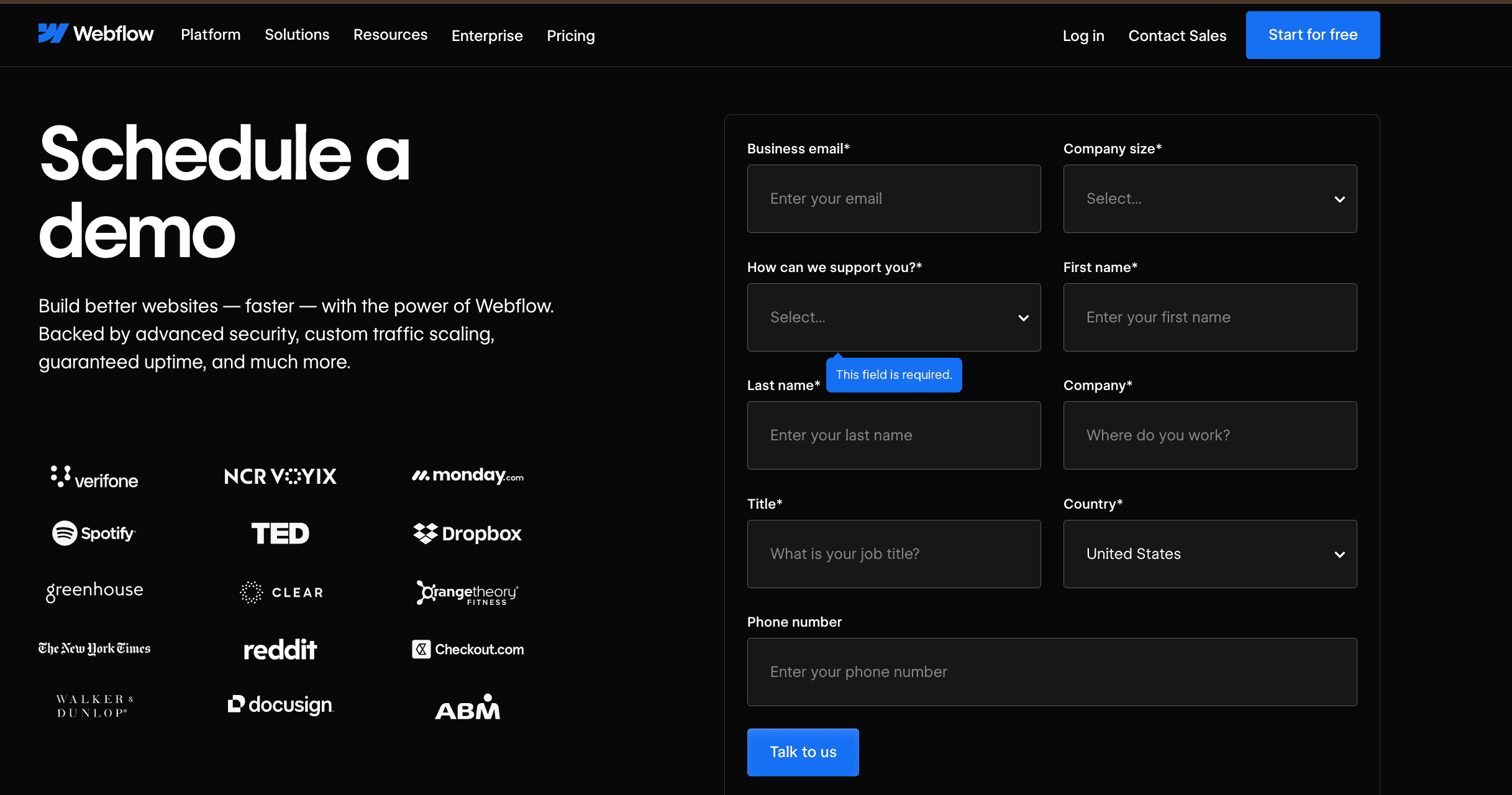Select the monday.com logo
1512x795 pixels.
pos(467,475)
